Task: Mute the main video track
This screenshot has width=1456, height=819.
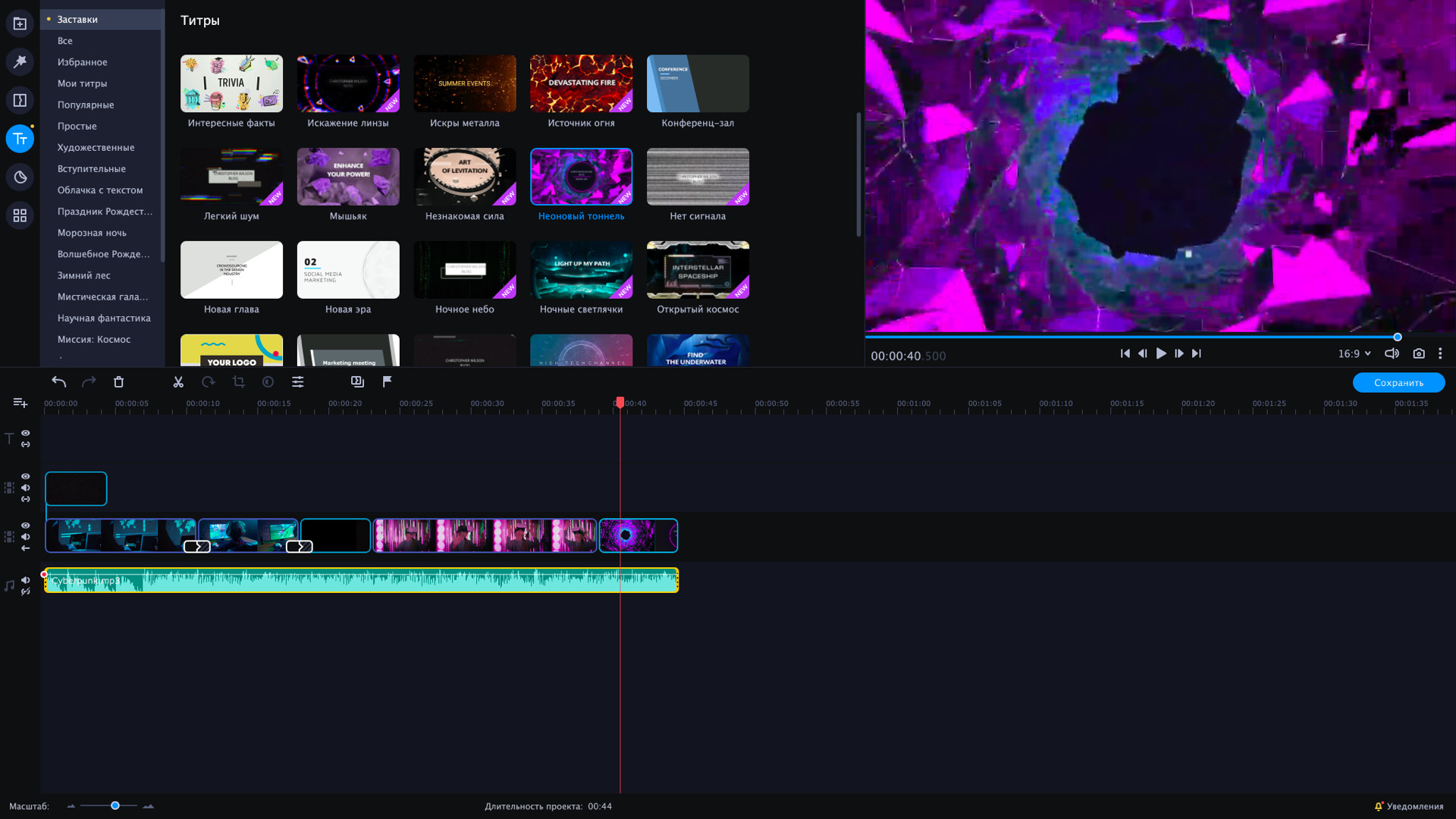Action: pos(26,537)
